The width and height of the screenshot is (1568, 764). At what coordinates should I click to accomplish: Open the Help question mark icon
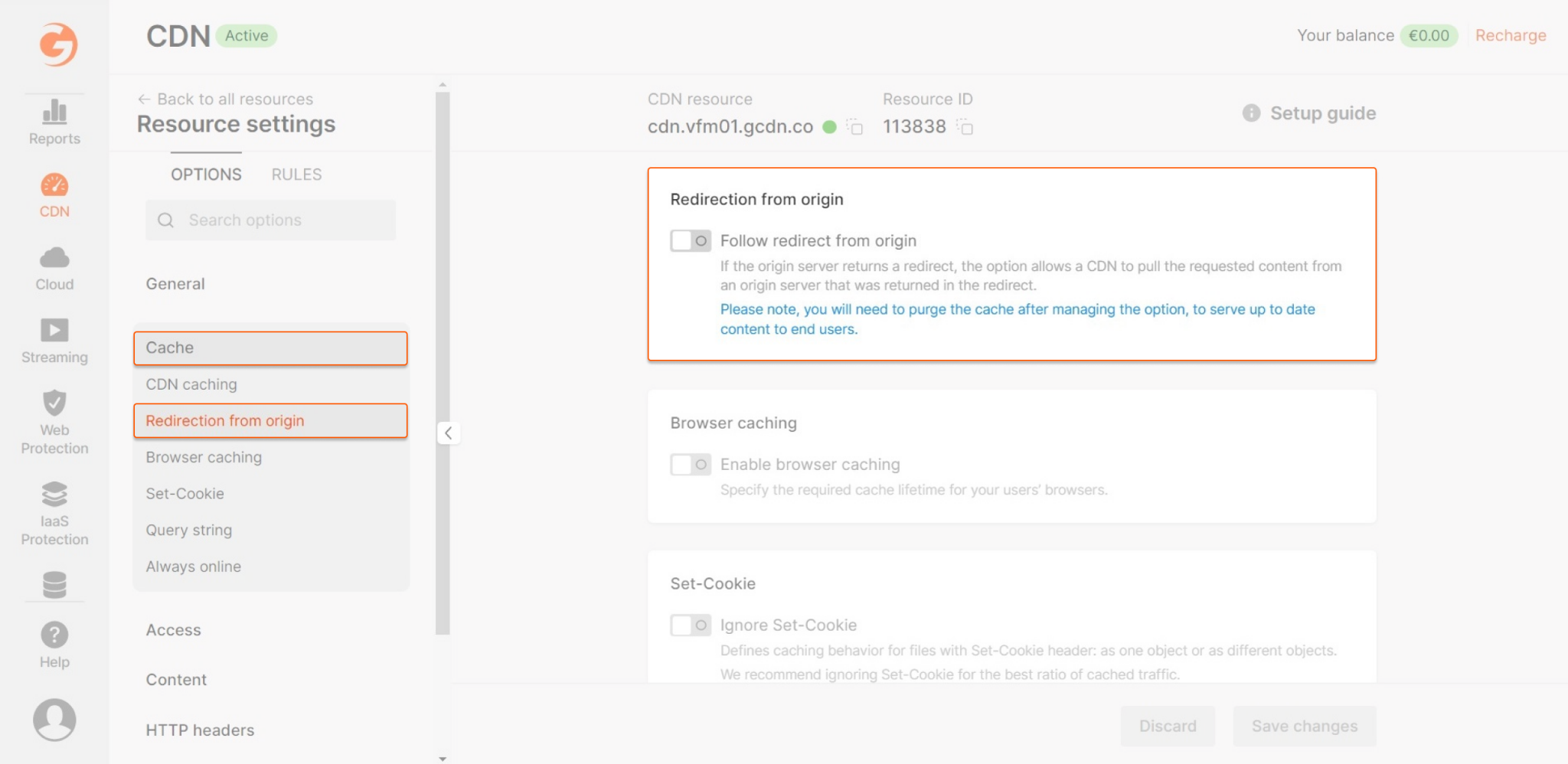(x=54, y=635)
